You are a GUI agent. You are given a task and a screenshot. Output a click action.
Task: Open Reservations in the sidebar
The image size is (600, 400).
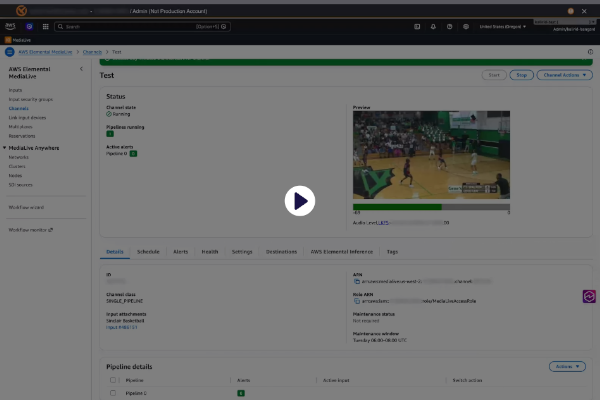(22, 136)
